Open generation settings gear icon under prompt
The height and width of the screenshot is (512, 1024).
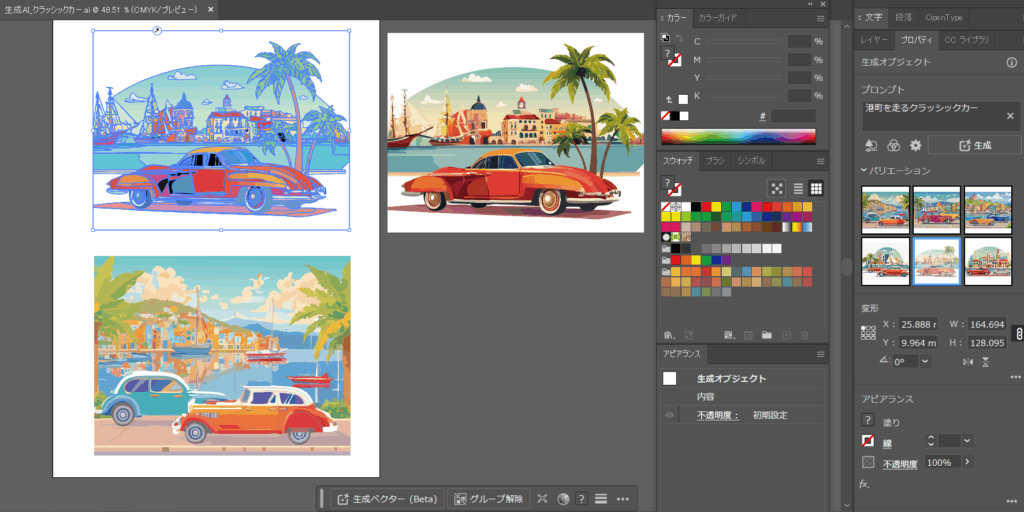point(915,145)
